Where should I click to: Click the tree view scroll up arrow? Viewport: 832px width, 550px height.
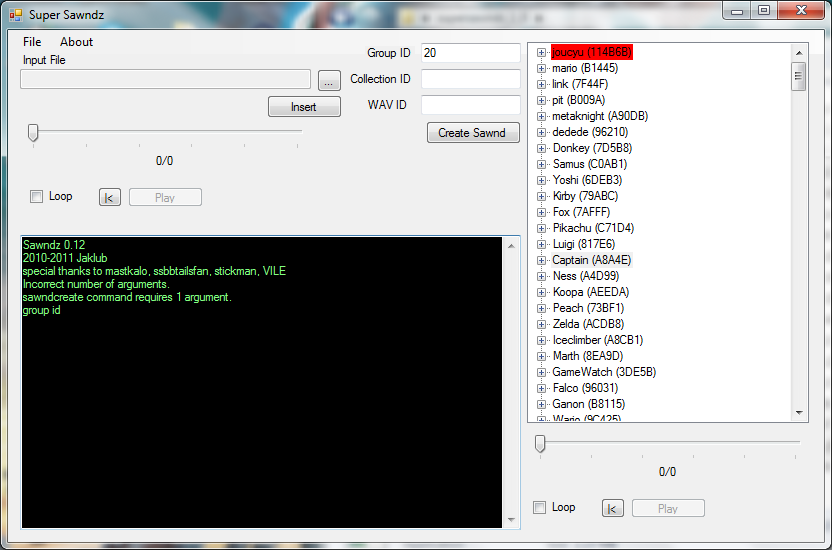(x=799, y=53)
